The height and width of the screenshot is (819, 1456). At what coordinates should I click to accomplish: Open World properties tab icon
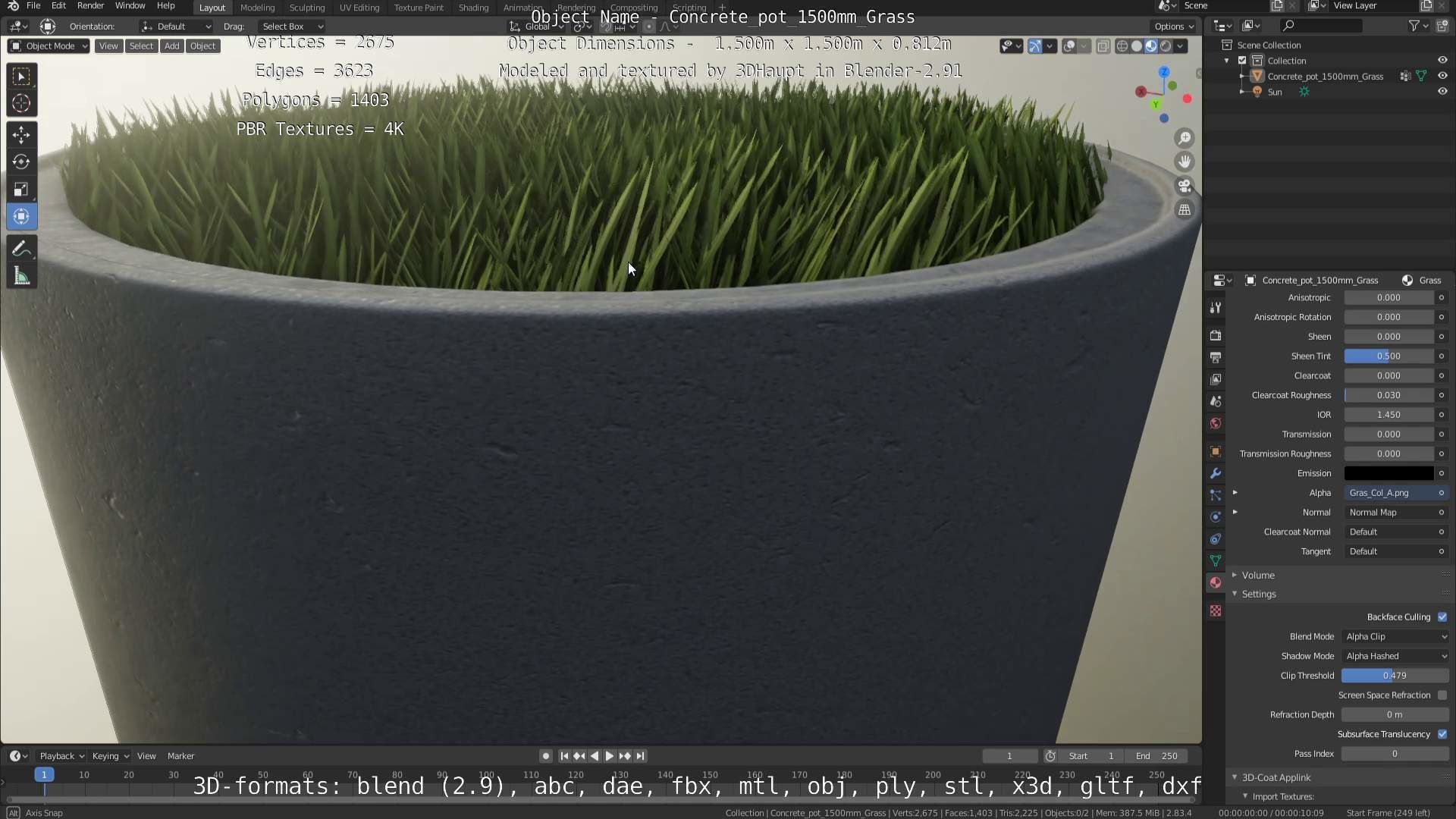(x=1216, y=423)
